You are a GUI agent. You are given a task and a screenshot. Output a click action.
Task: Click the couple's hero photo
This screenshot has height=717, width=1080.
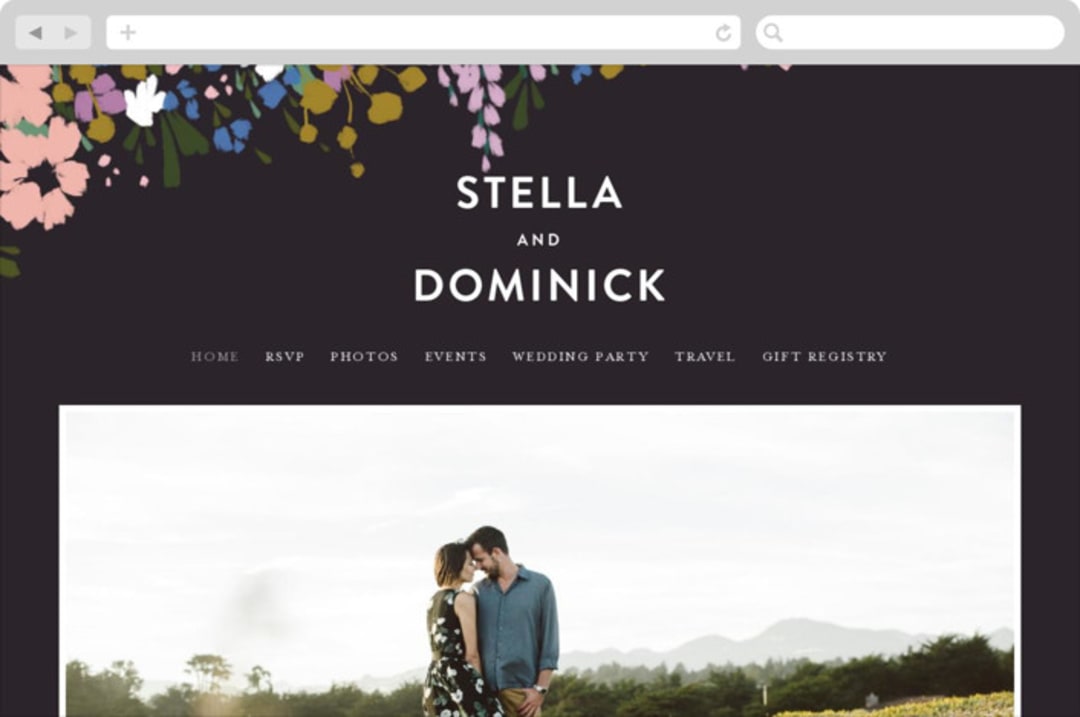point(540,561)
